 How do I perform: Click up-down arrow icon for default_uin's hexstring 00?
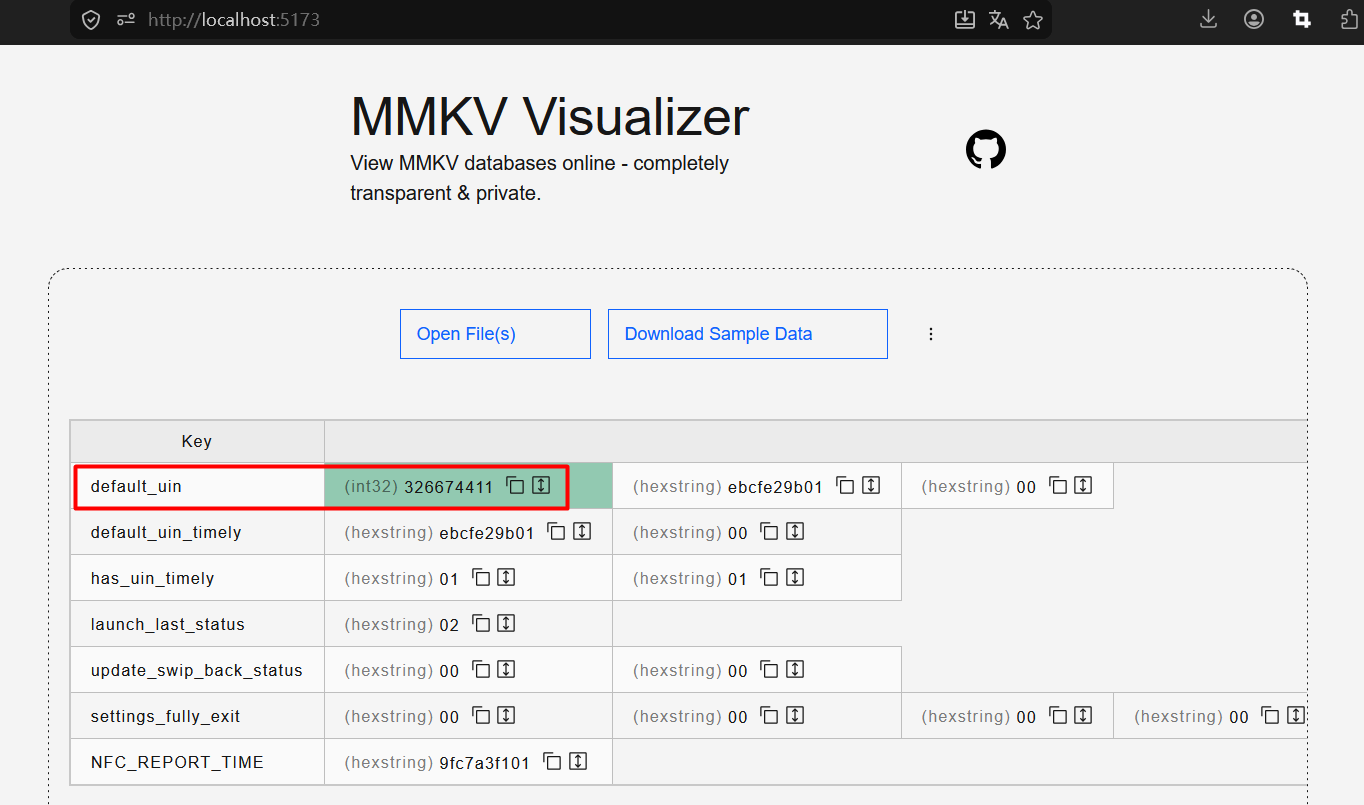1083,486
